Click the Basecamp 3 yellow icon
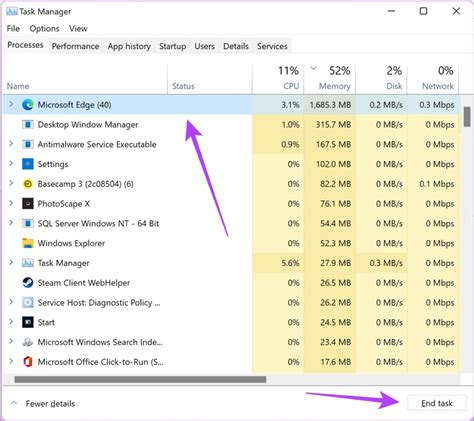This screenshot has width=474, height=421. tap(28, 184)
